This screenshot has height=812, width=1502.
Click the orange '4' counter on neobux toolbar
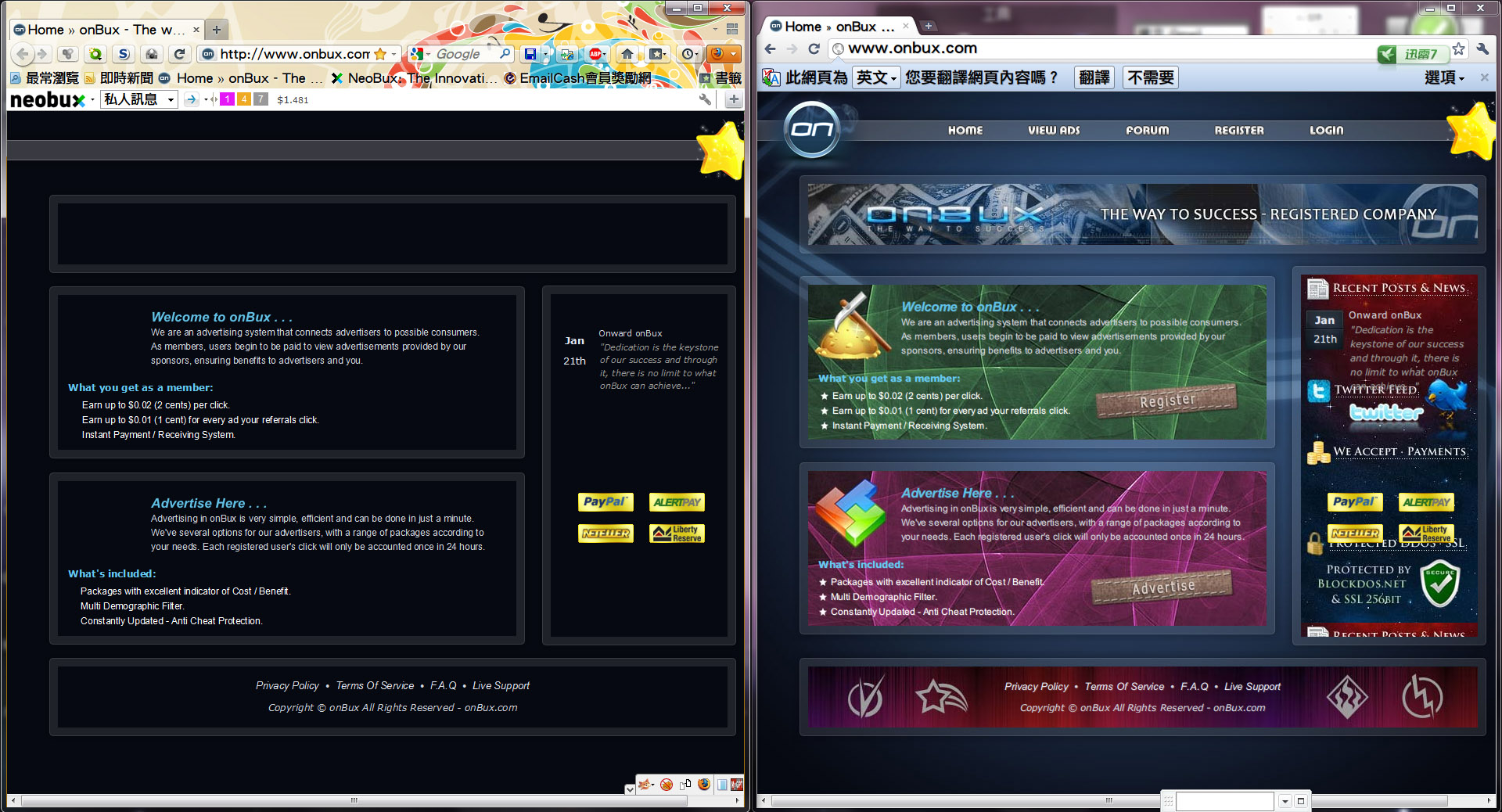pyautogui.click(x=244, y=99)
